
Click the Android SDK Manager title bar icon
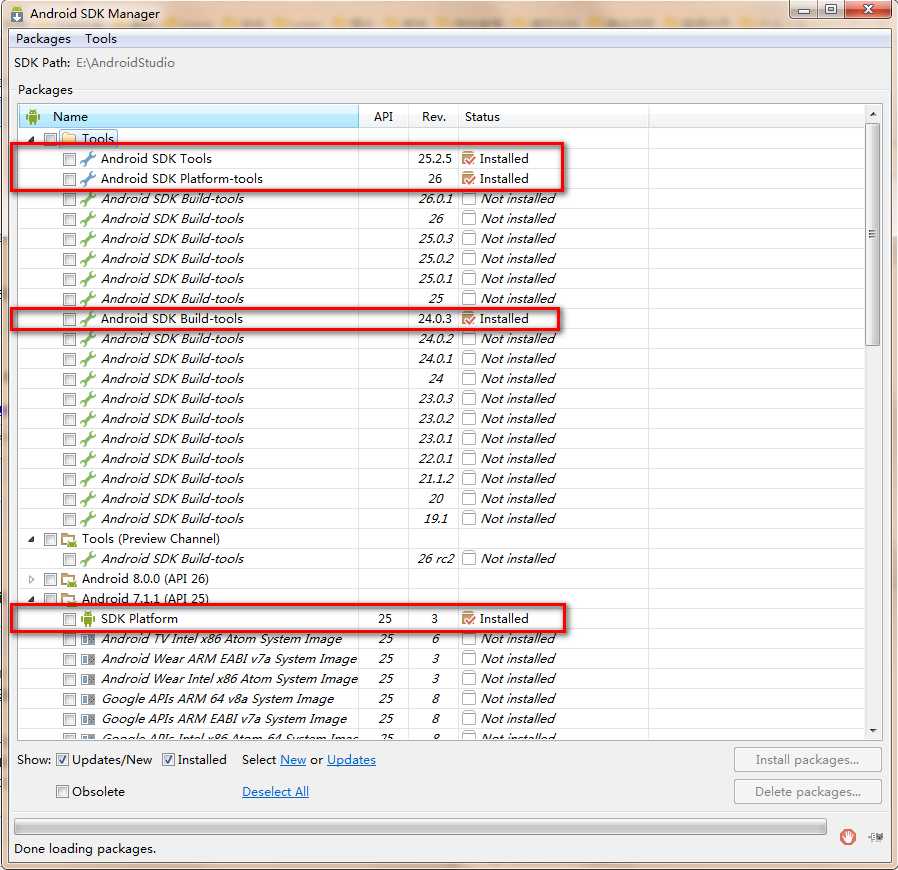click(17, 14)
